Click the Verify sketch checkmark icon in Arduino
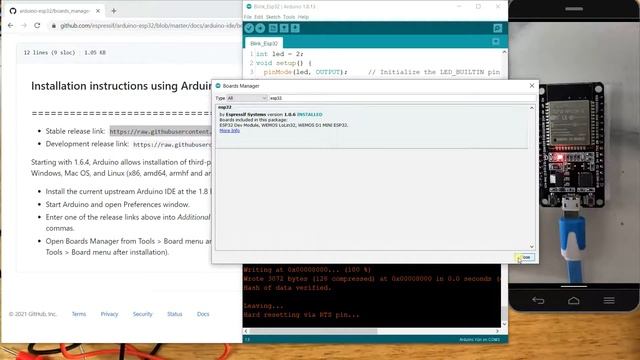 coord(249,28)
